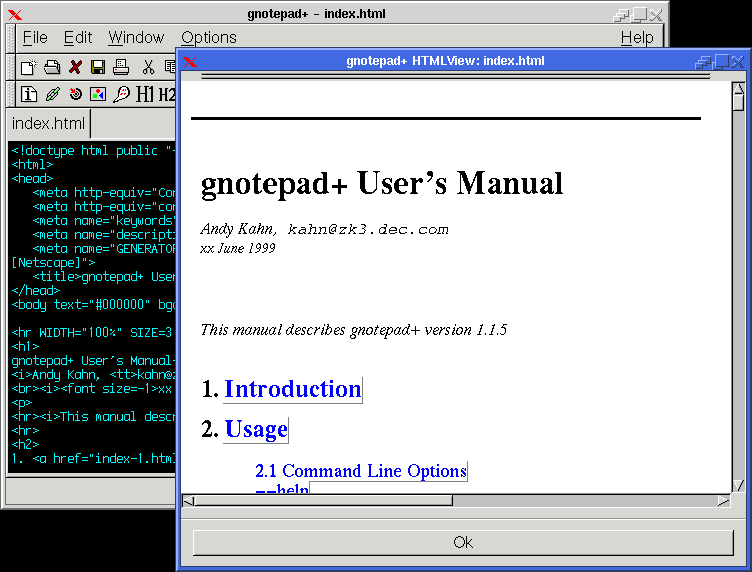This screenshot has width=752, height=572.
Task: Insert a link with the chain icon
Action: pos(53,94)
